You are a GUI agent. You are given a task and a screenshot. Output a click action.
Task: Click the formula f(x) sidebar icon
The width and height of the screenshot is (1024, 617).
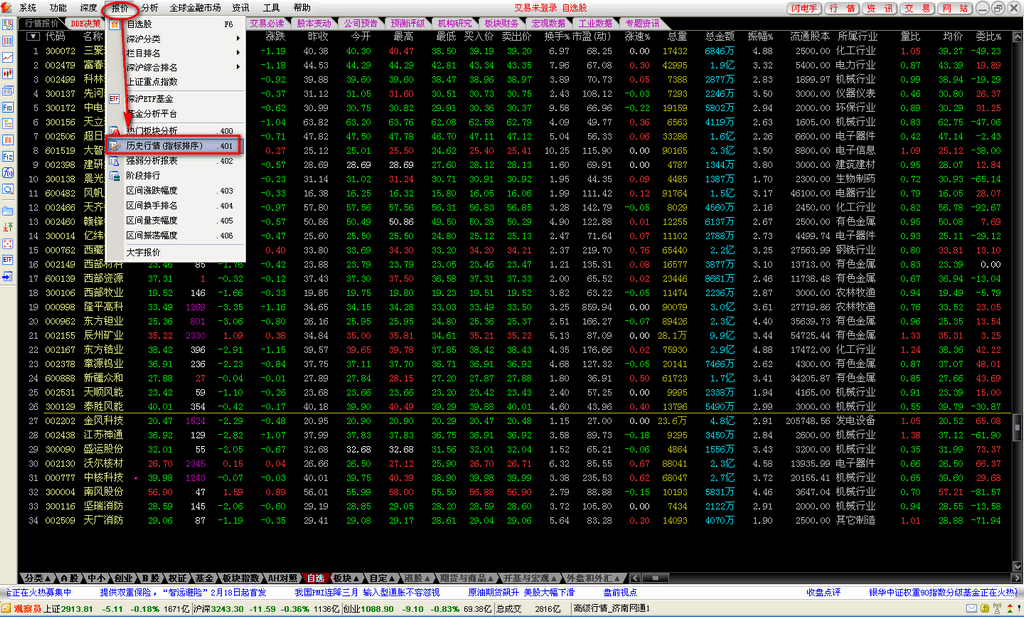point(7,173)
